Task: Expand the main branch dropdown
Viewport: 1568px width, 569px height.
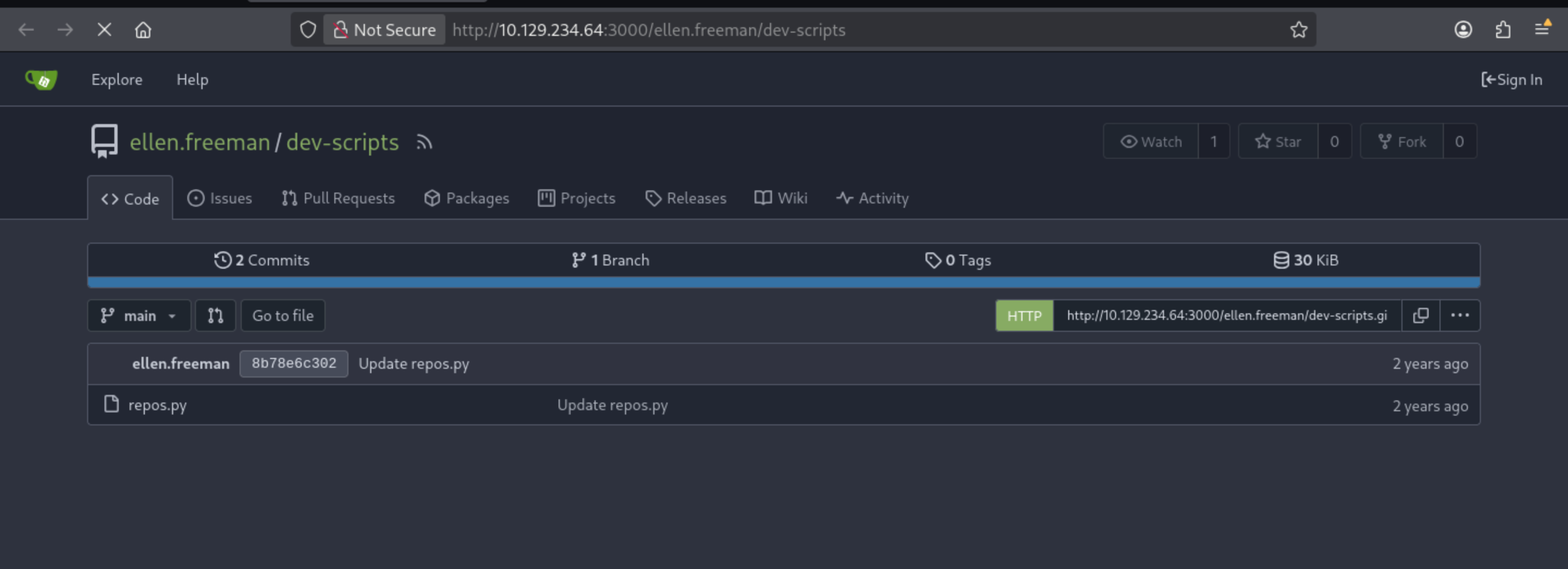Action: pyautogui.click(x=139, y=316)
